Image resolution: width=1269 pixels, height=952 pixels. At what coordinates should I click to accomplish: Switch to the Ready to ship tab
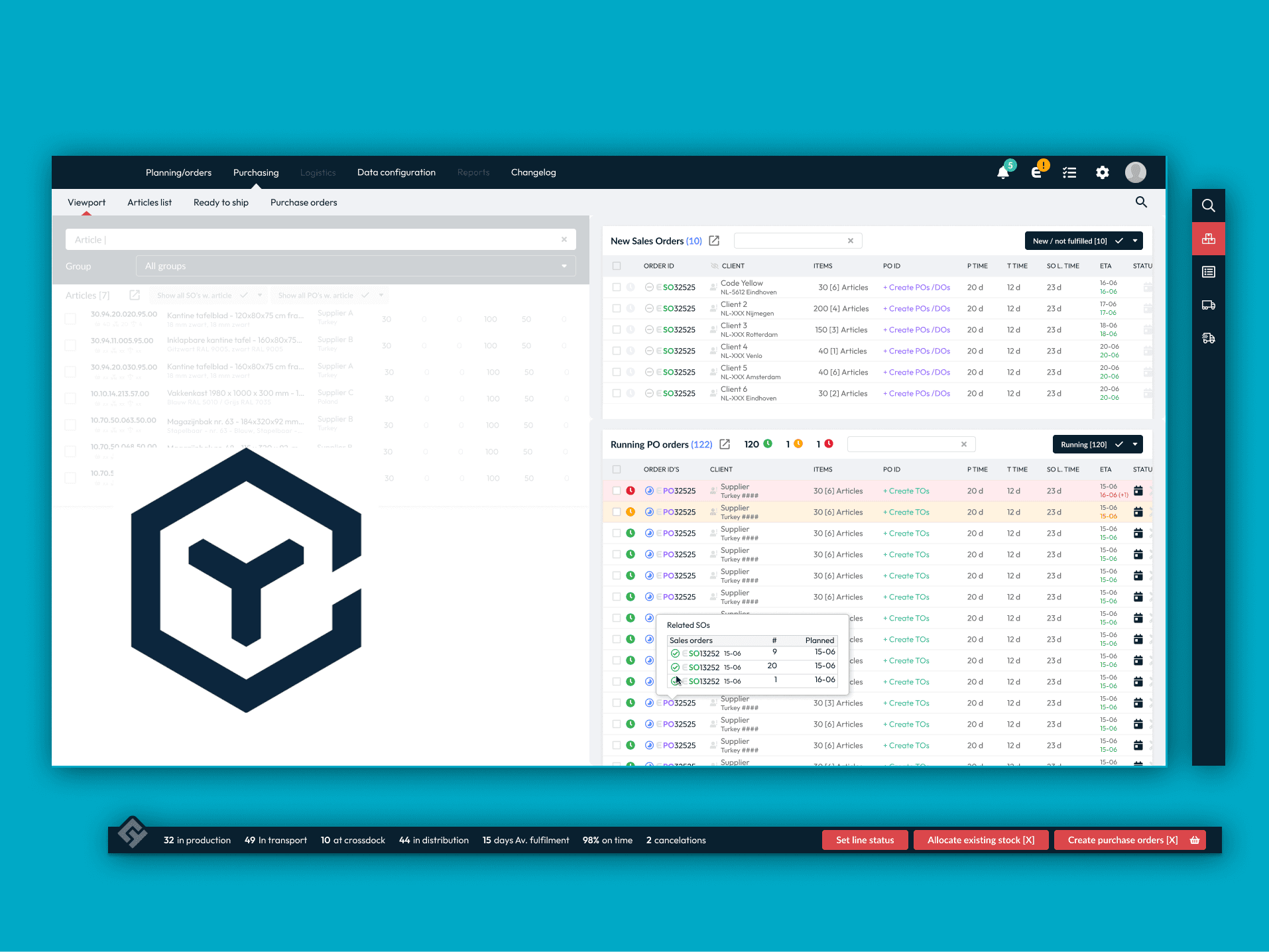(x=221, y=202)
